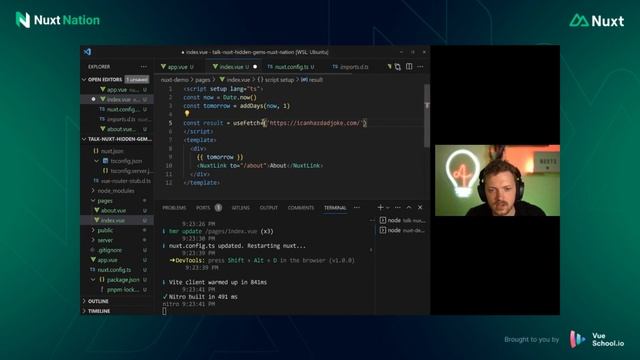The height and width of the screenshot is (360, 640).
Task: Collapse the TALK-NUXT-HIDDEN-GEM project section
Action: point(84,139)
